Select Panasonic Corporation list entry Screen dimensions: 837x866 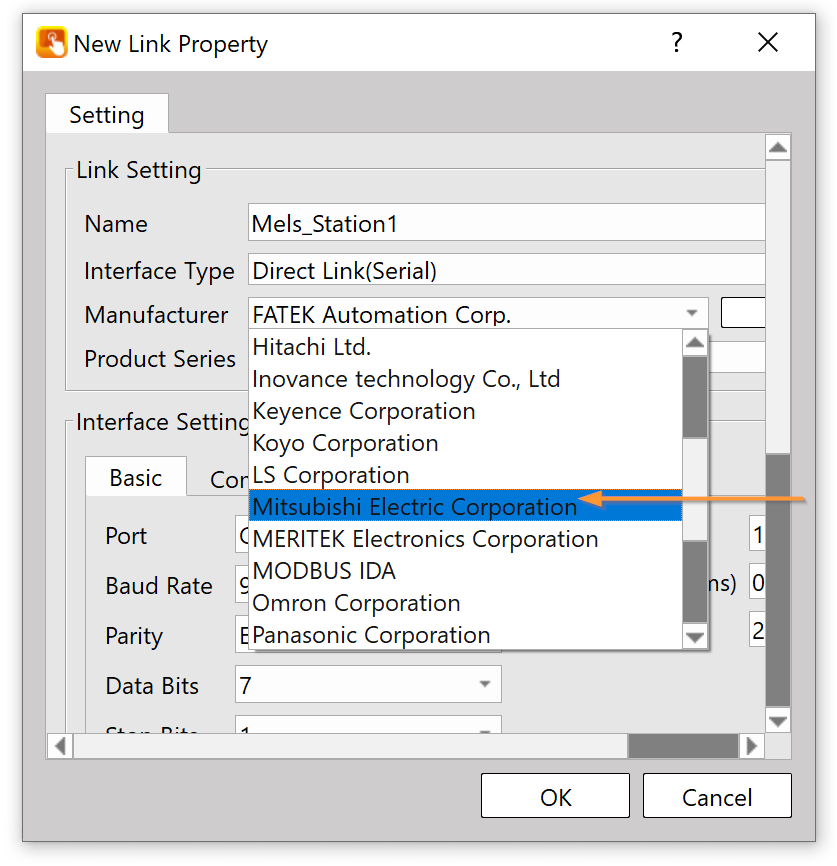[x=371, y=635]
